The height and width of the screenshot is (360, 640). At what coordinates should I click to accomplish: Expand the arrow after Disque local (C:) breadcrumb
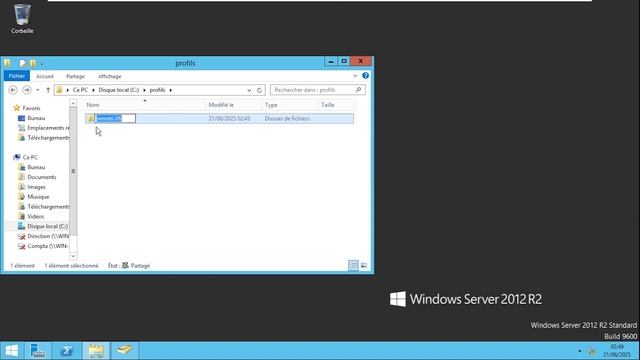tap(144, 90)
